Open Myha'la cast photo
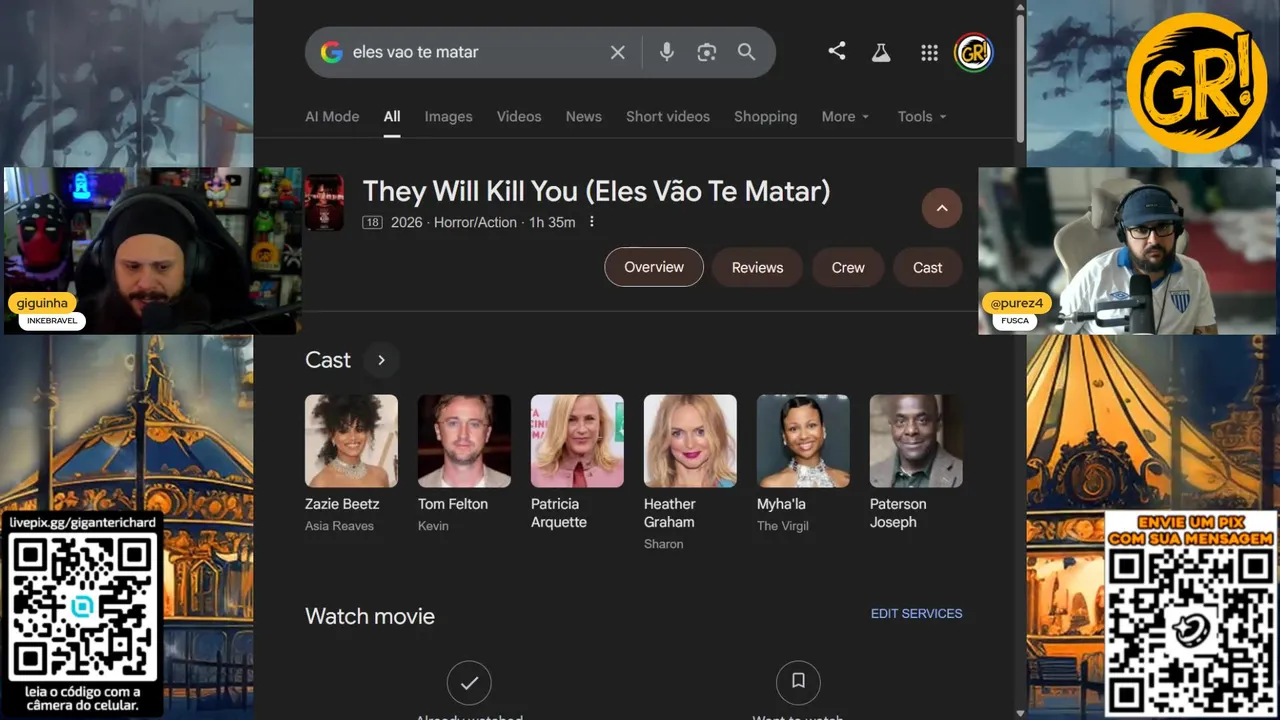 tap(803, 441)
